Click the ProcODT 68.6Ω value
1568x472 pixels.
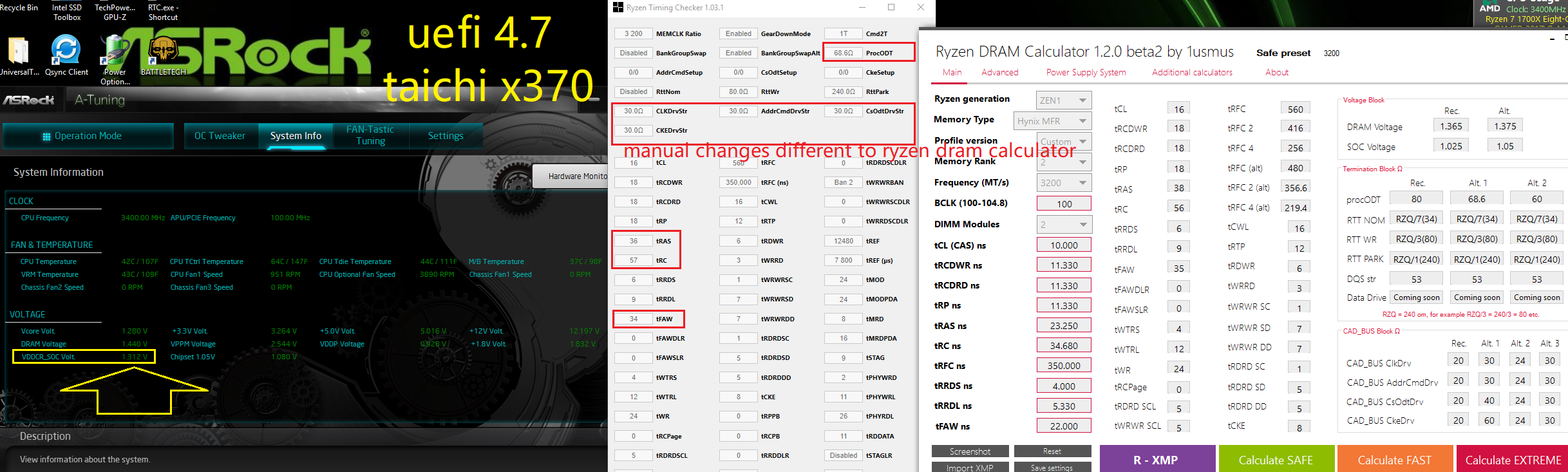844,53
